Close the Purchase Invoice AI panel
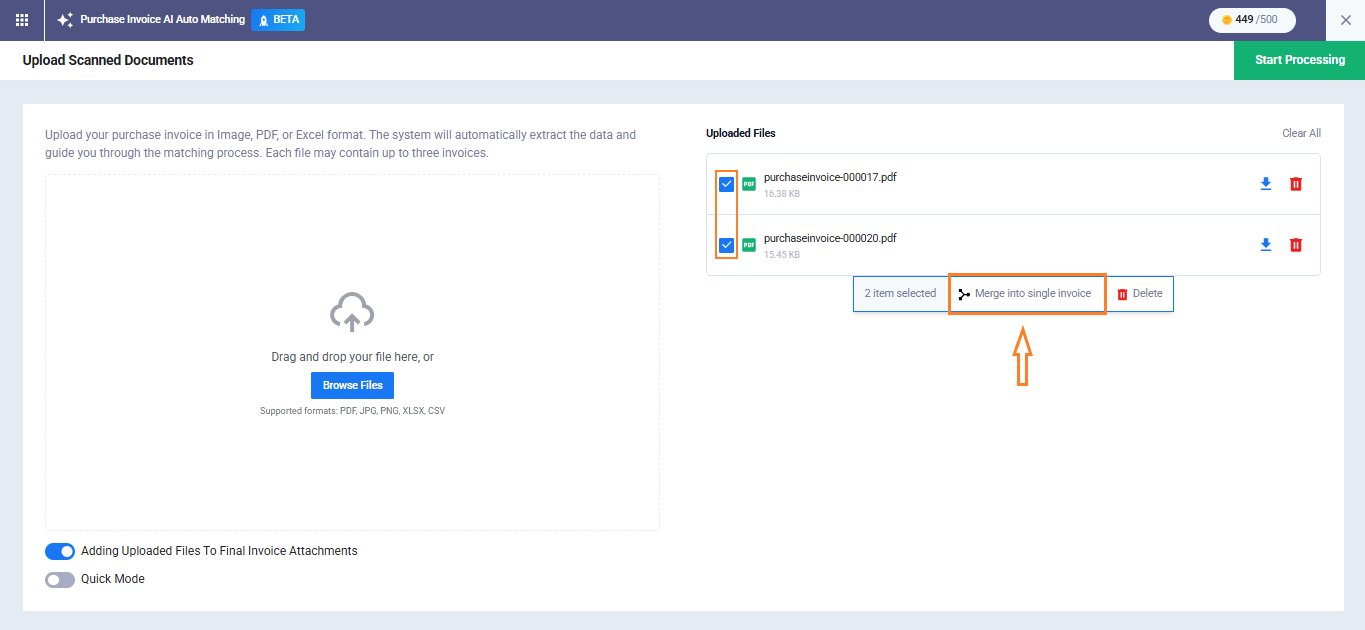The image size is (1365, 630). click(1345, 20)
